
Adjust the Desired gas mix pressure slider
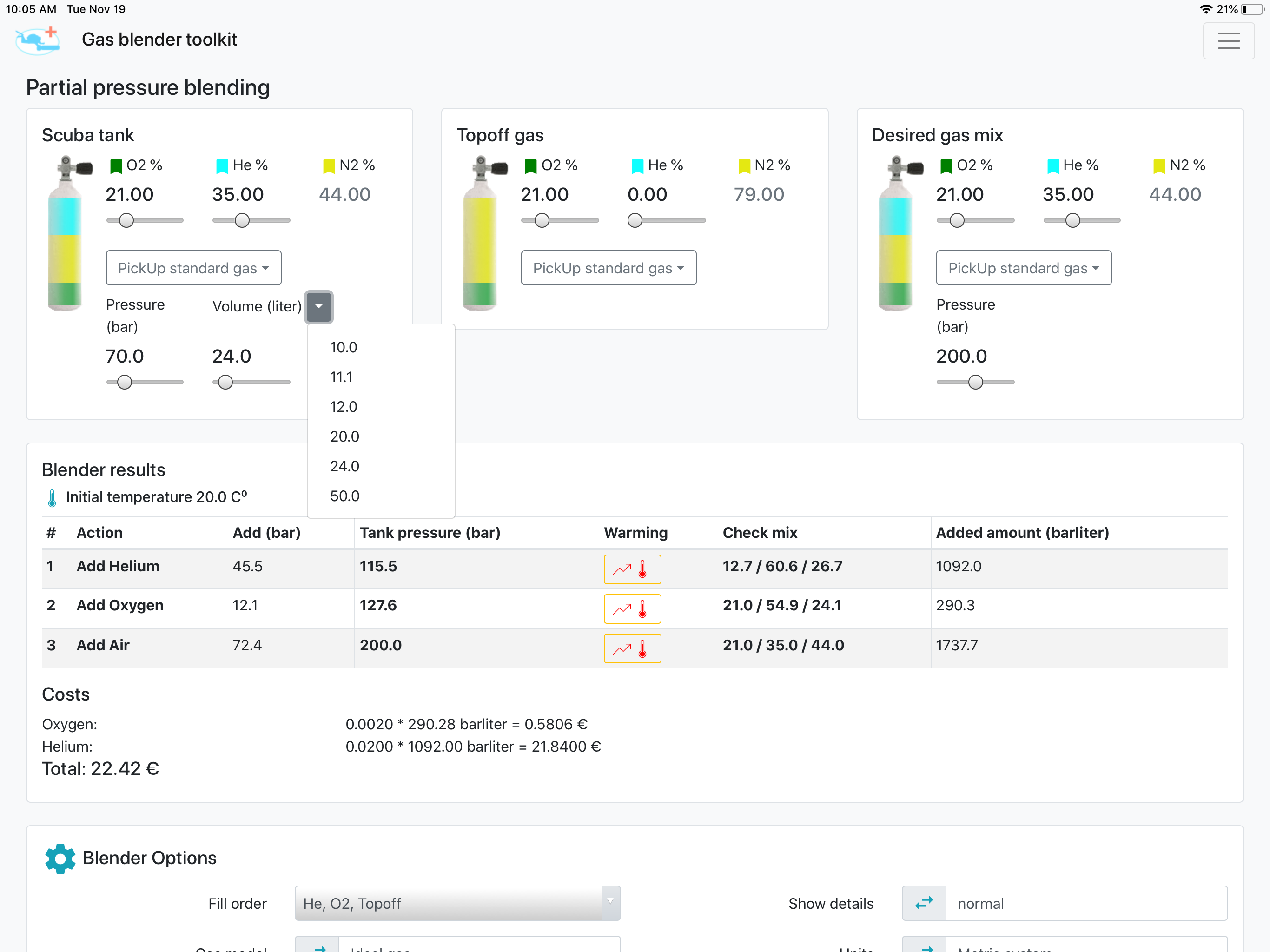[x=975, y=383]
